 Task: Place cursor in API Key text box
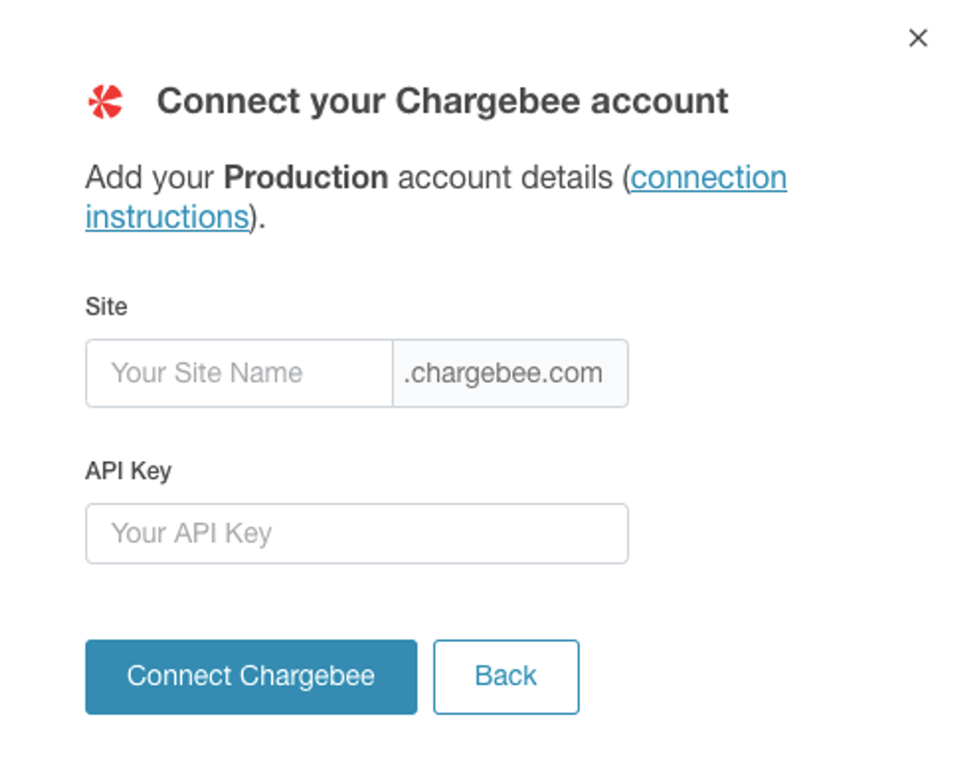[x=357, y=534]
